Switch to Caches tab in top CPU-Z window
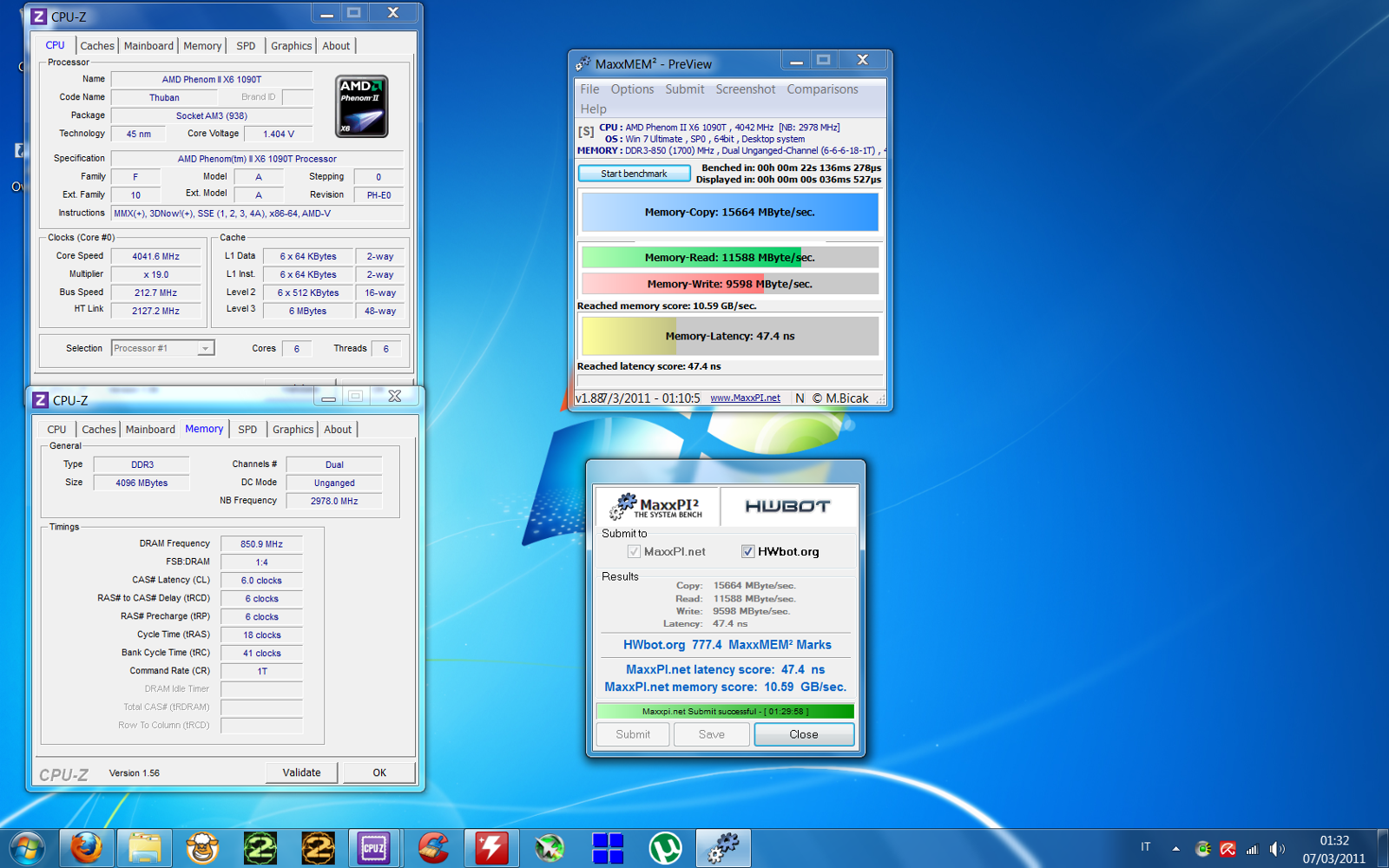 (x=97, y=46)
